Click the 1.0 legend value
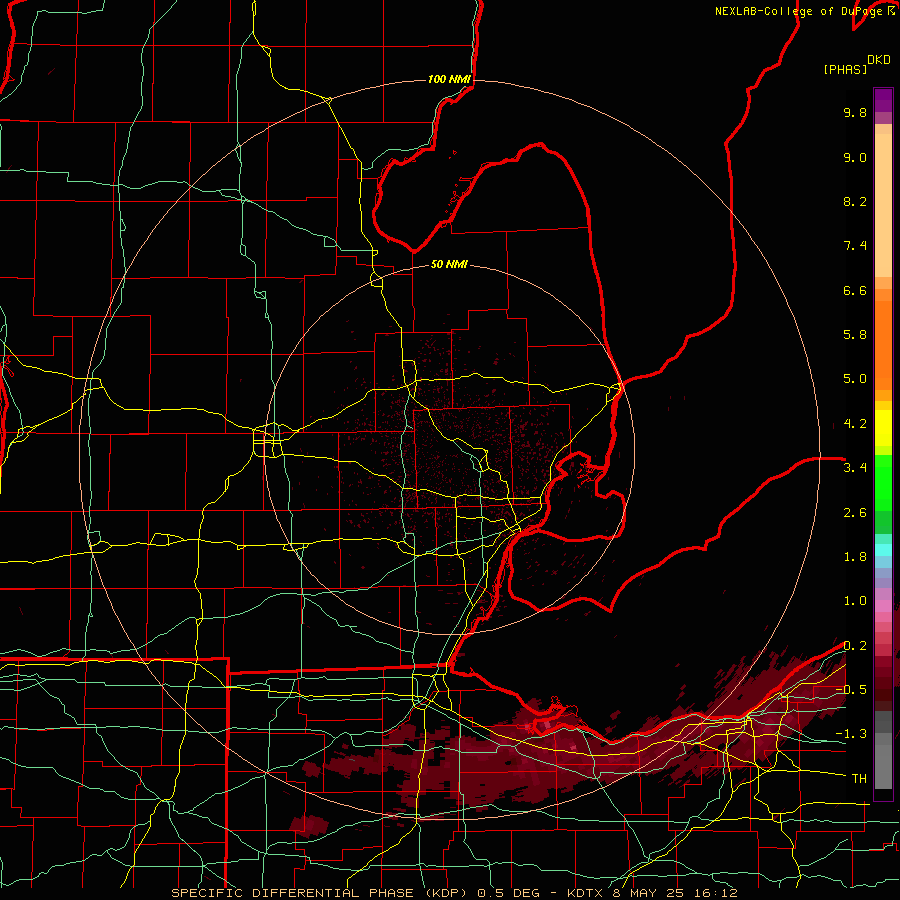The image size is (900, 900). (855, 601)
